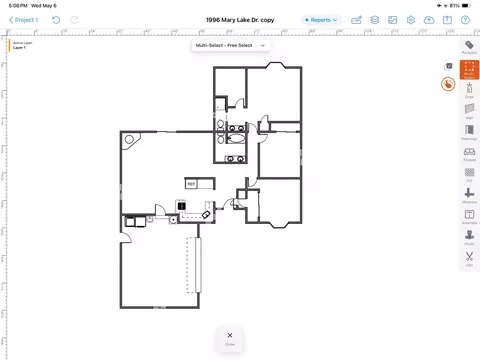This screenshot has height=360, width=480.
Task: Select the Openings door tool
Action: pyautogui.click(x=469, y=132)
